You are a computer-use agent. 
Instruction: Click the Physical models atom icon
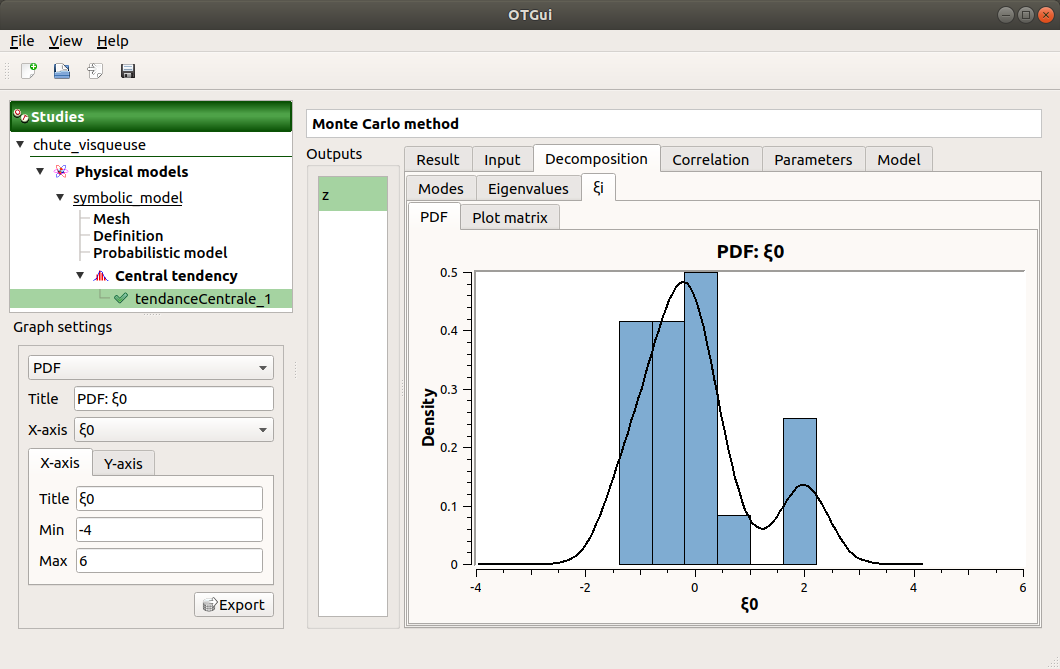[x=61, y=172]
